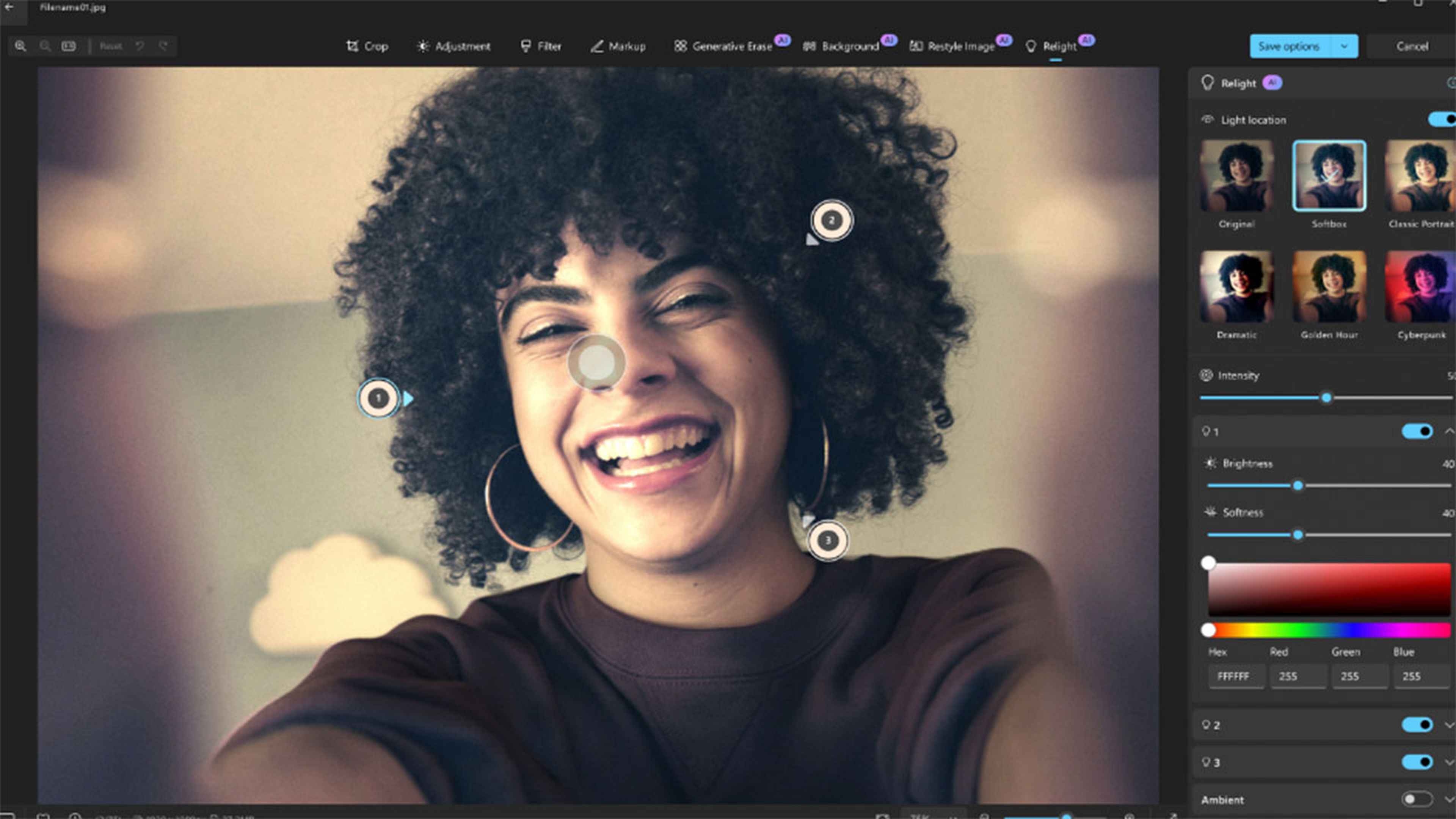Select light marker 1 on the photo
1456x819 pixels.
[378, 399]
